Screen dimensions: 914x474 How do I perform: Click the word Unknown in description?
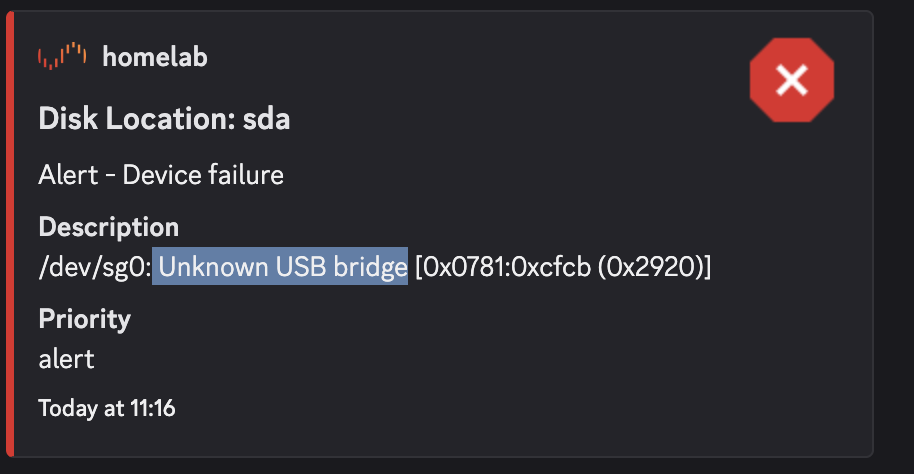(213, 267)
